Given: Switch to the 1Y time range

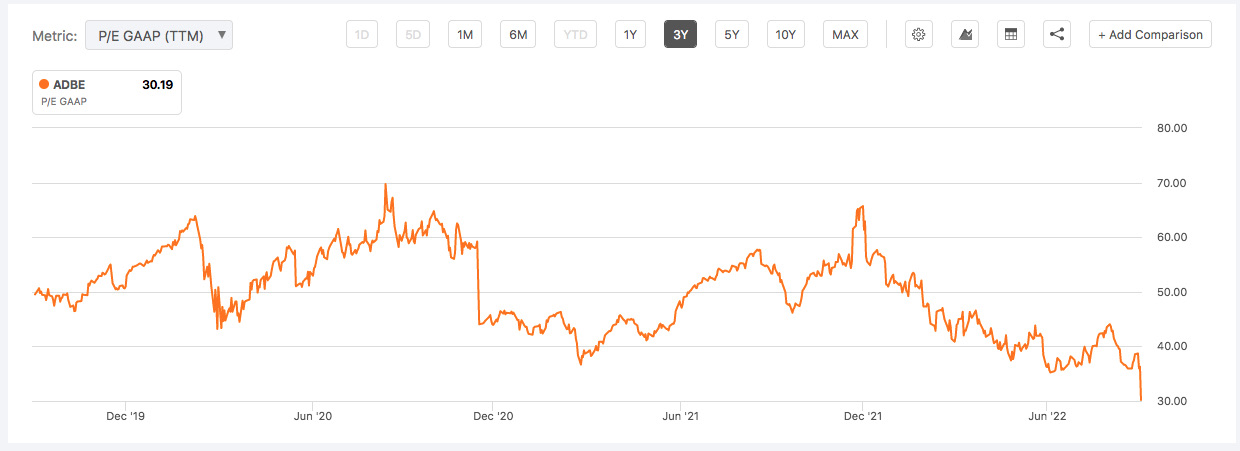Looking at the screenshot, I should (x=630, y=35).
